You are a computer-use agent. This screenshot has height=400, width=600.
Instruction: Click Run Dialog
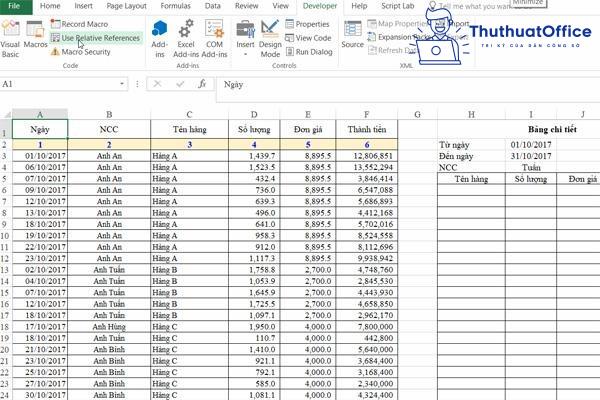point(309,52)
